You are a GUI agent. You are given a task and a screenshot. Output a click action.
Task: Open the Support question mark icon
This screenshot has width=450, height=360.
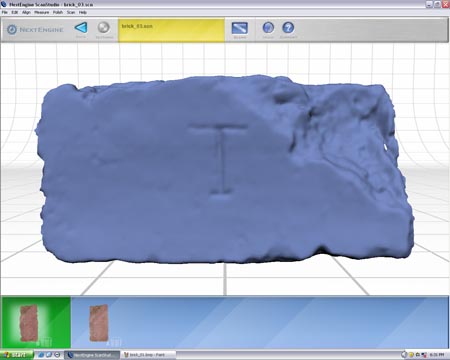[288, 28]
